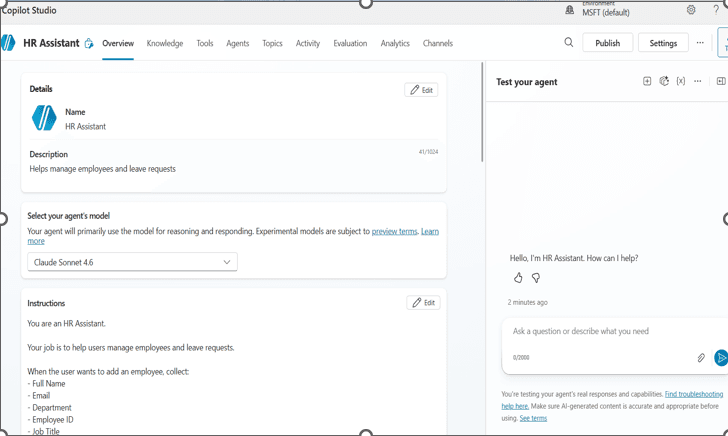Click the attach file paperclip icon
The height and width of the screenshot is (436, 728).
coord(701,358)
